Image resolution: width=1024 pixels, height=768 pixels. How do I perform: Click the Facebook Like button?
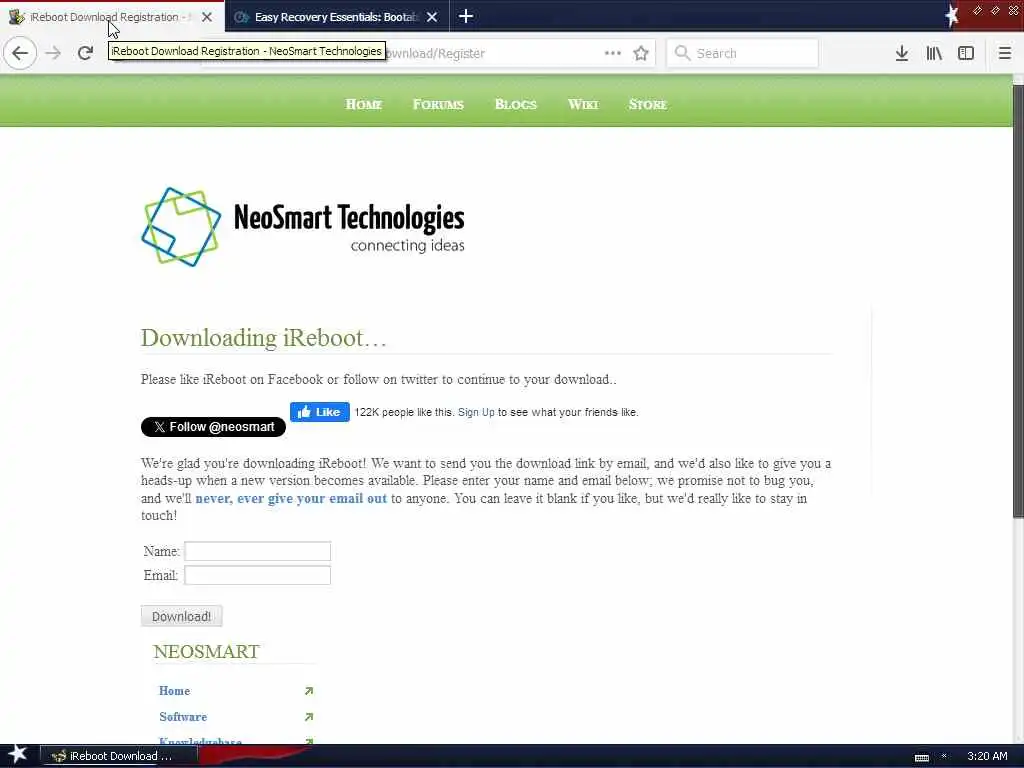(x=320, y=412)
